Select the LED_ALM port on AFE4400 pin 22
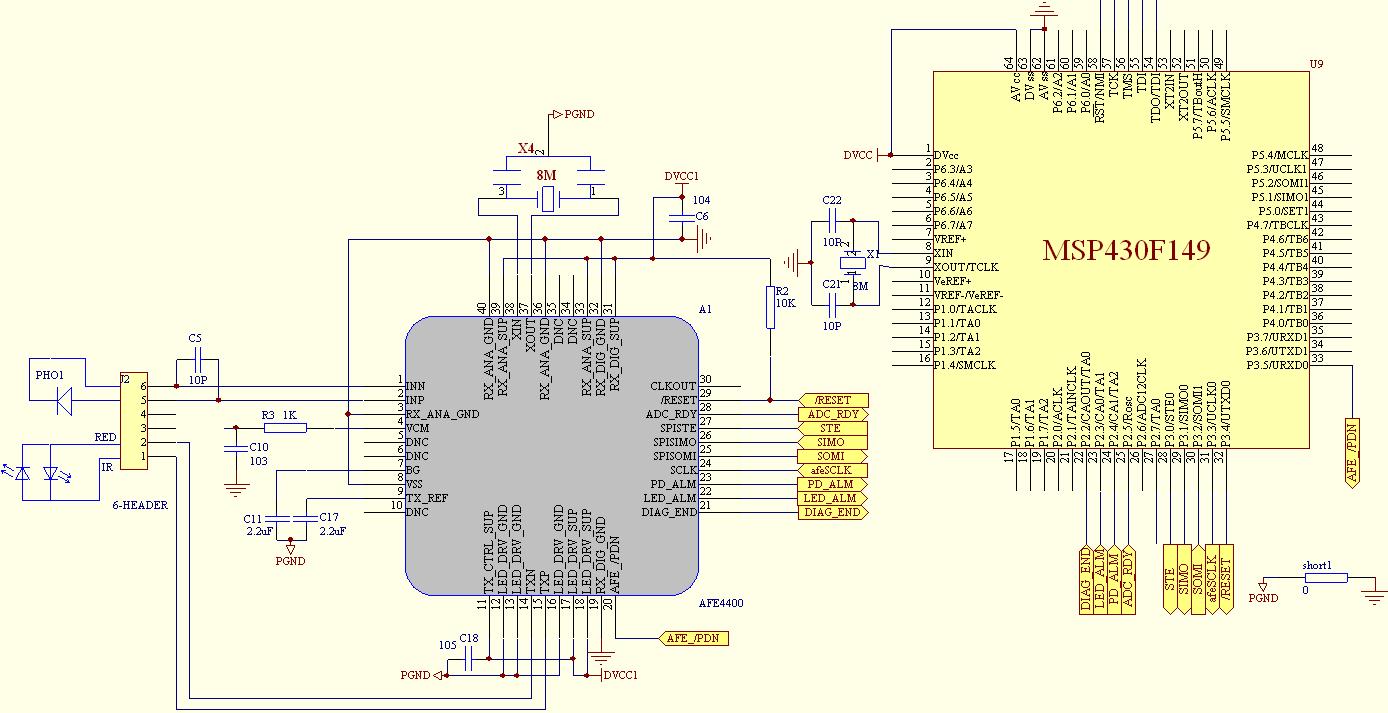 coord(831,498)
